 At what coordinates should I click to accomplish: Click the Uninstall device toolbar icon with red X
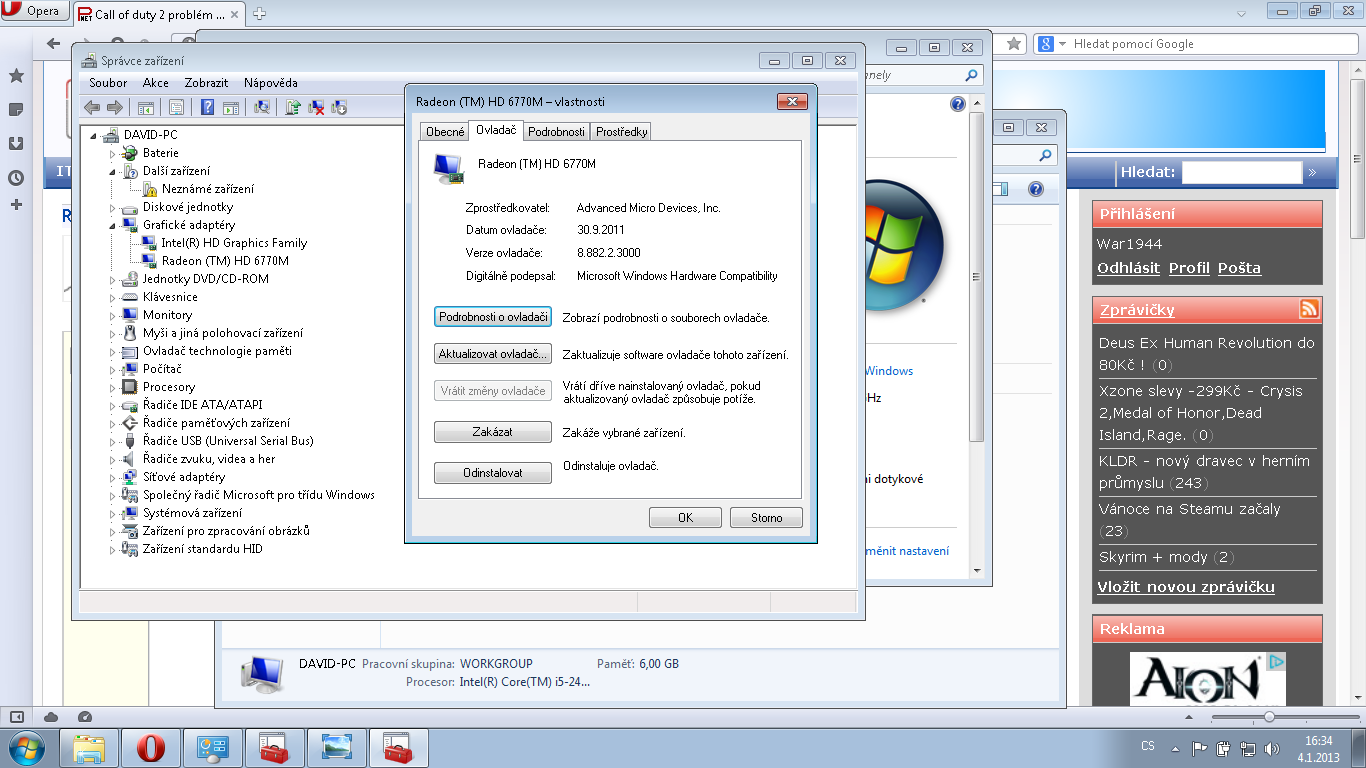click(x=316, y=108)
